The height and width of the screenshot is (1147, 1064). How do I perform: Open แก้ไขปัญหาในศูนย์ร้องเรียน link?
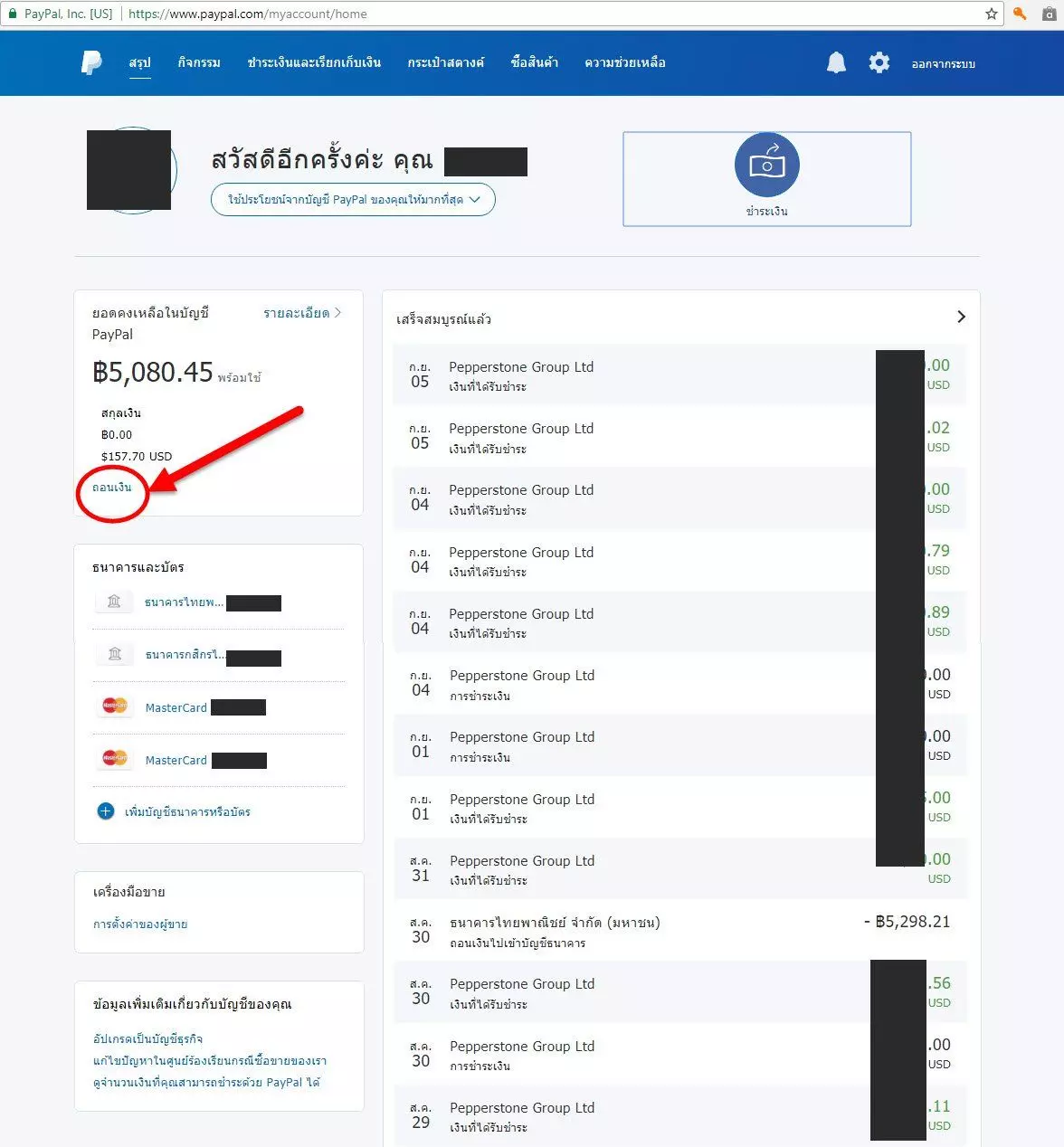pos(210,1061)
